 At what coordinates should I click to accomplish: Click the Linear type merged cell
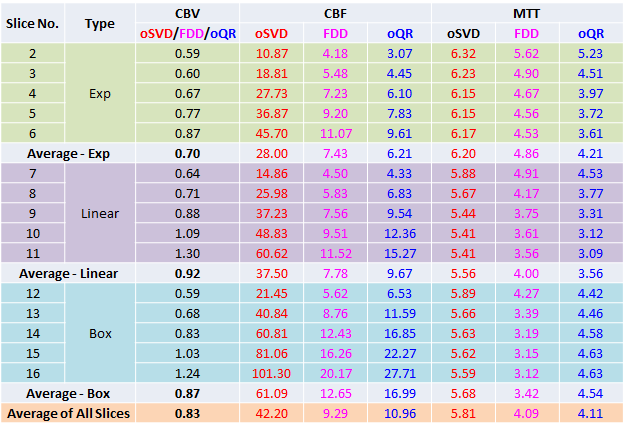pos(99,214)
